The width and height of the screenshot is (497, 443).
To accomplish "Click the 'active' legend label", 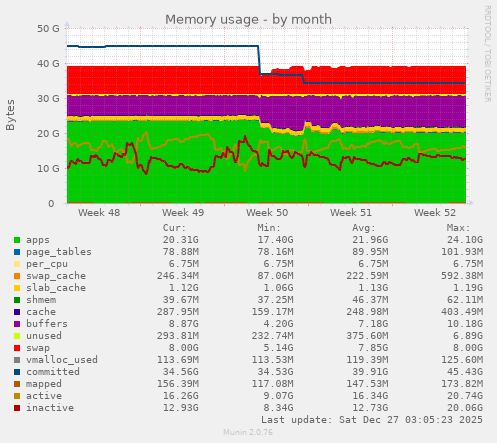I will (44, 396).
